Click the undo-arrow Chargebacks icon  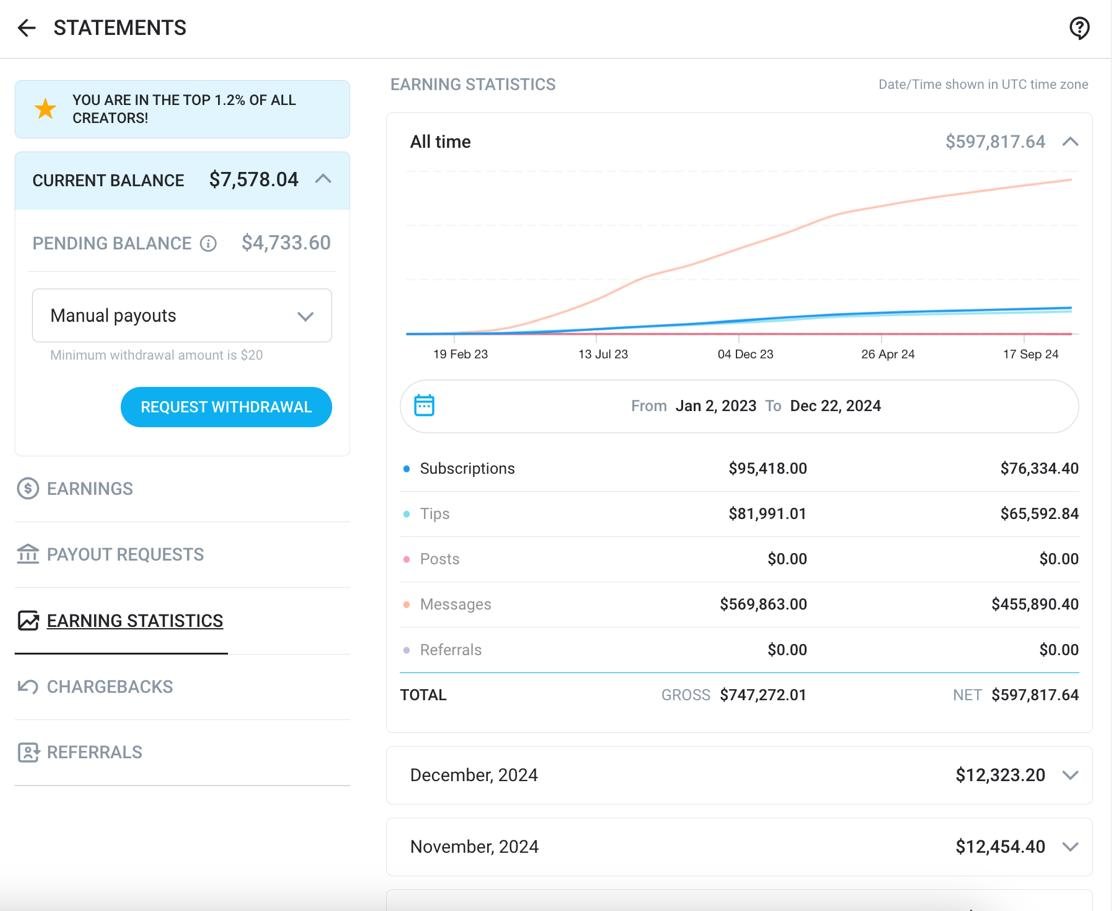pyautogui.click(x=28, y=686)
